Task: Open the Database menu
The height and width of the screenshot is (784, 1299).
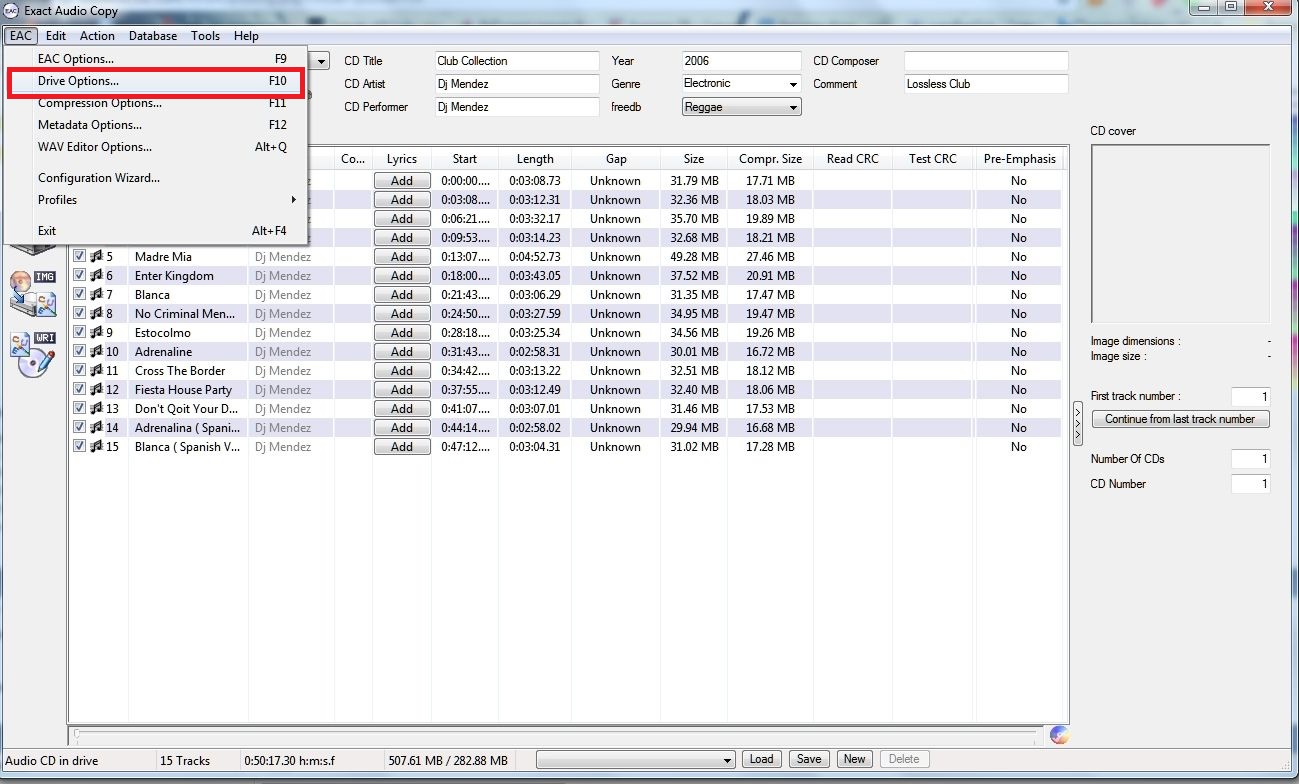Action: click(153, 36)
